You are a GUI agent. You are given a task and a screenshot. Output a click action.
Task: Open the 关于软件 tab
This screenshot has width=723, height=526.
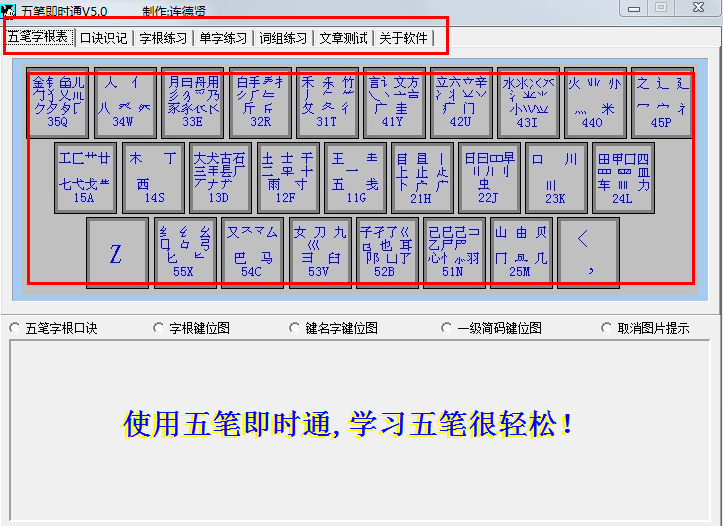(x=403, y=38)
